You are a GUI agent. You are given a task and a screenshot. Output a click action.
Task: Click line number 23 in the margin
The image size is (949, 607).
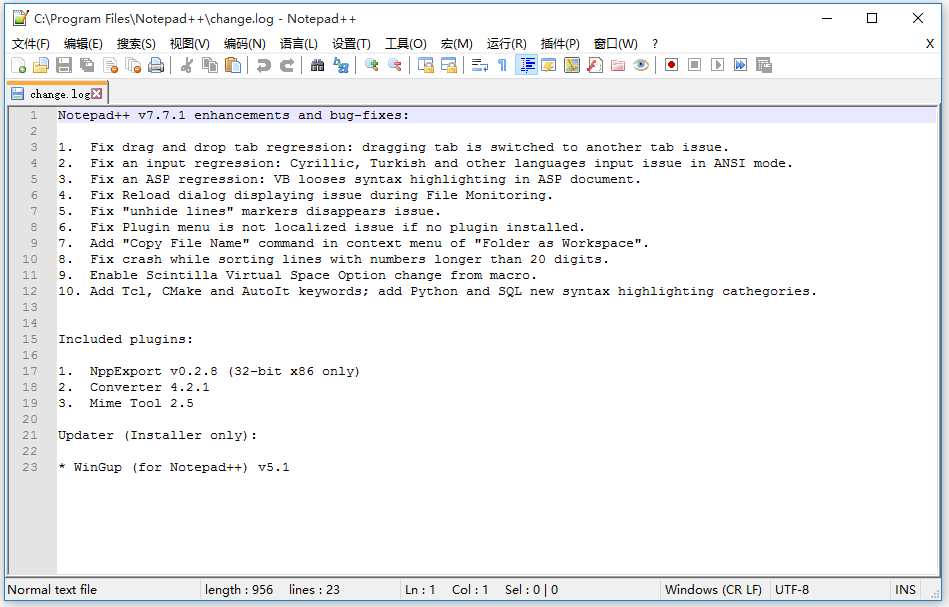tap(30, 467)
